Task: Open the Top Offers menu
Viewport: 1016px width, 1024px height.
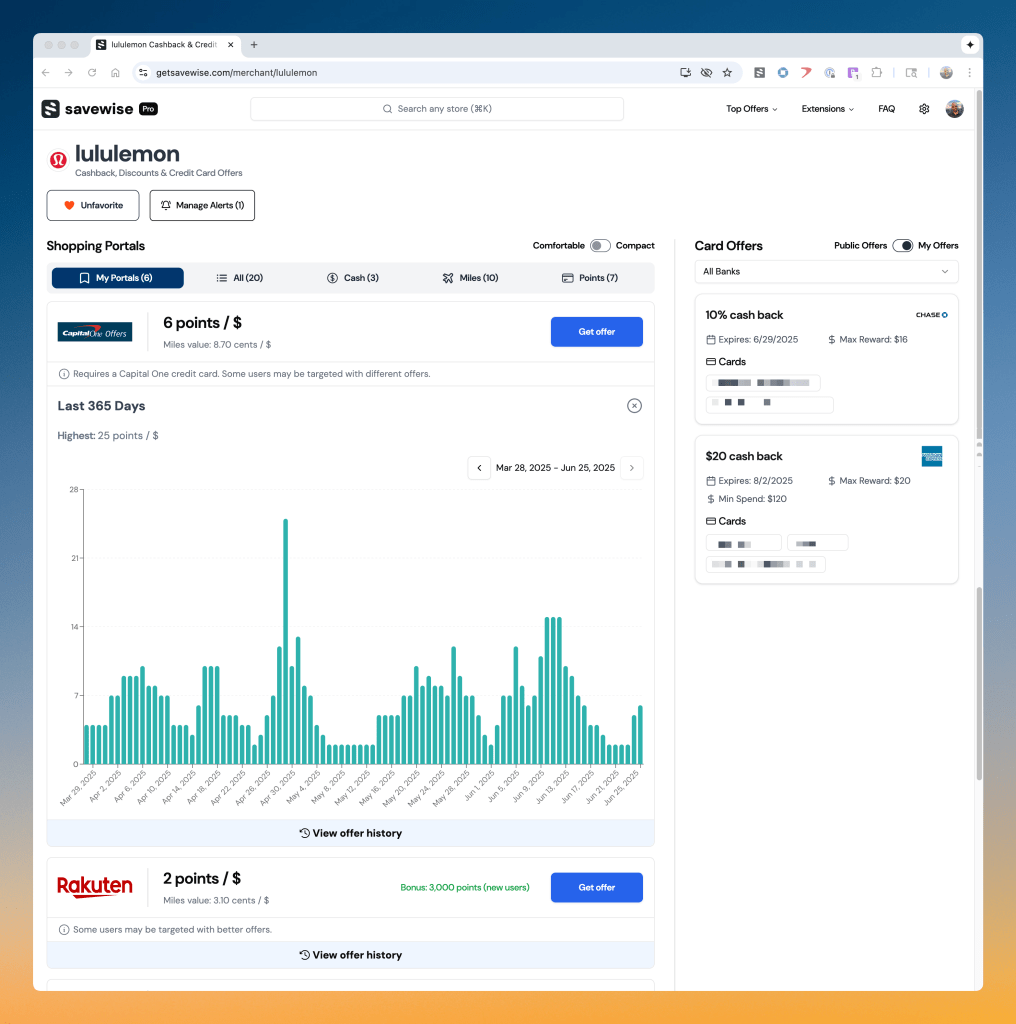Action: click(x=751, y=109)
